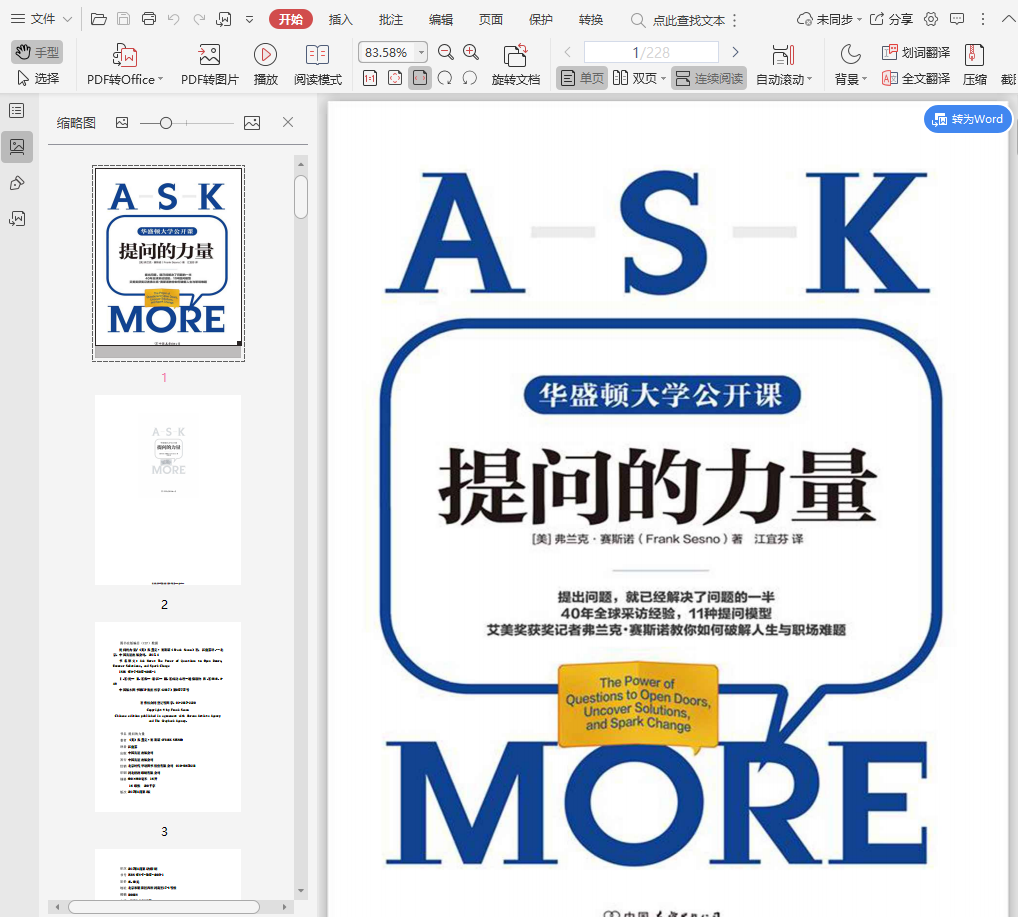Viewport: 1018px width, 917px height.
Task: Click 分享 share button
Action: click(x=891, y=19)
